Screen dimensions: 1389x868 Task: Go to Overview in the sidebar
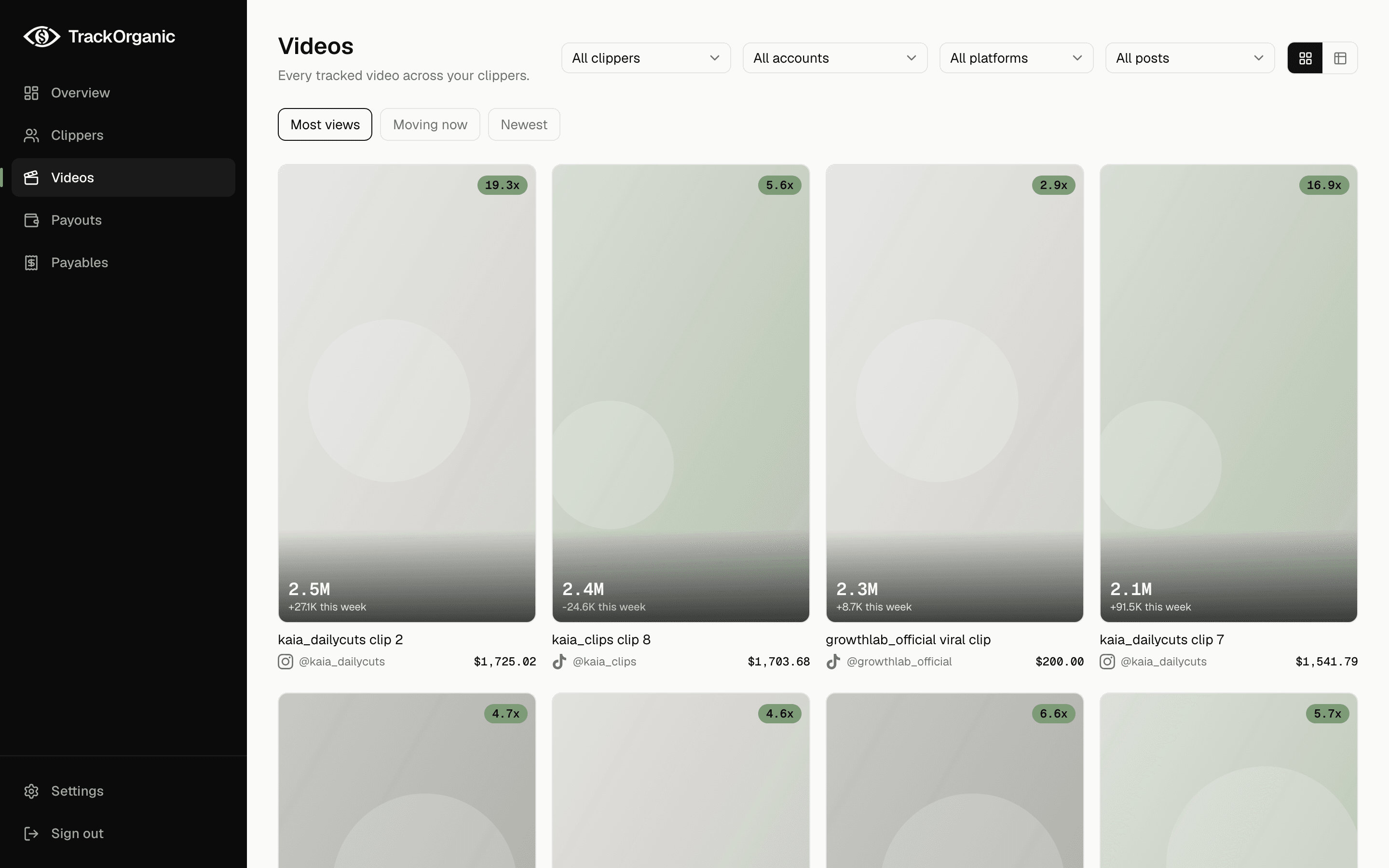click(x=123, y=93)
